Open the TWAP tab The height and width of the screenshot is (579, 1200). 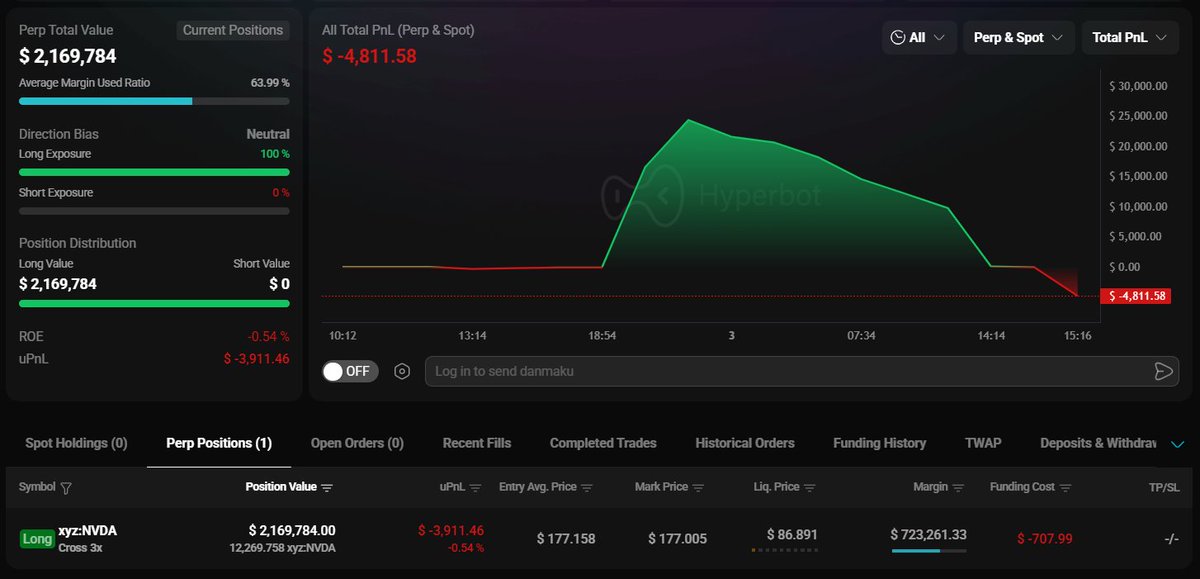[x=983, y=443]
